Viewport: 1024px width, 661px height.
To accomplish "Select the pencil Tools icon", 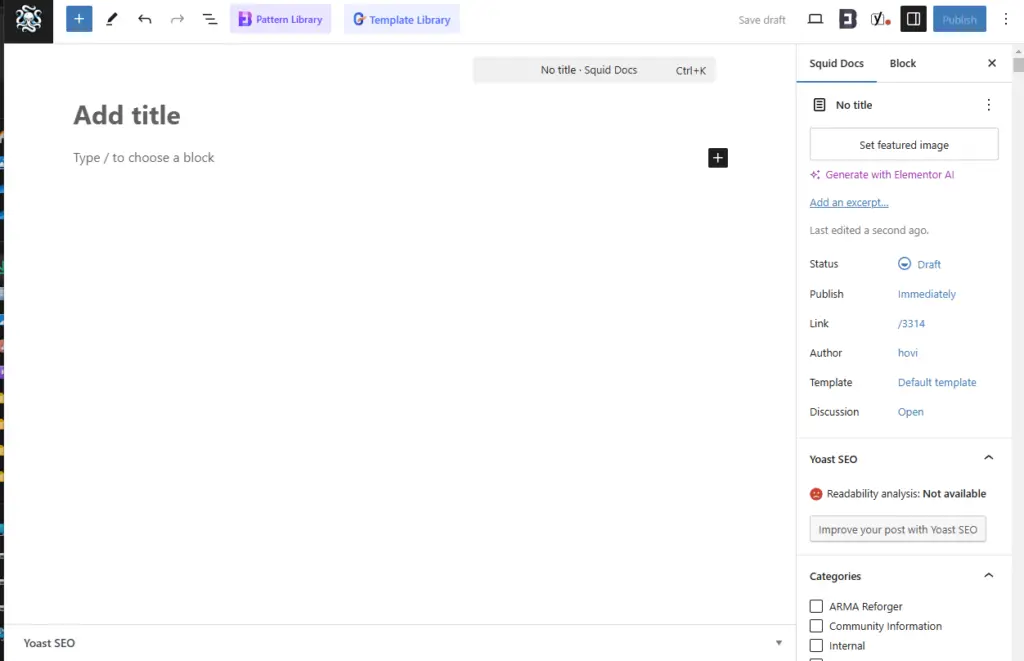I will pos(112,19).
